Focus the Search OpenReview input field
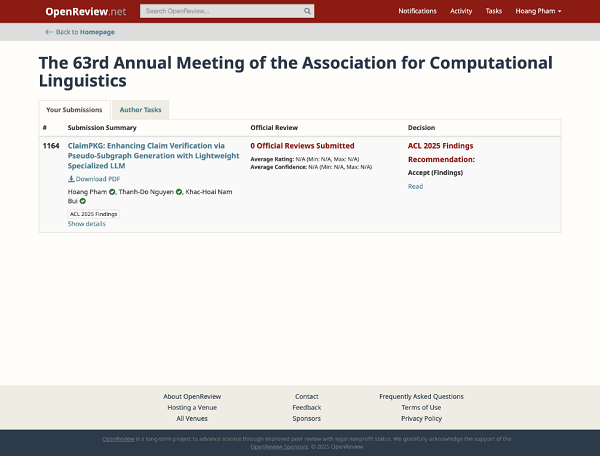Image resolution: width=600 pixels, height=456 pixels. click(220, 11)
